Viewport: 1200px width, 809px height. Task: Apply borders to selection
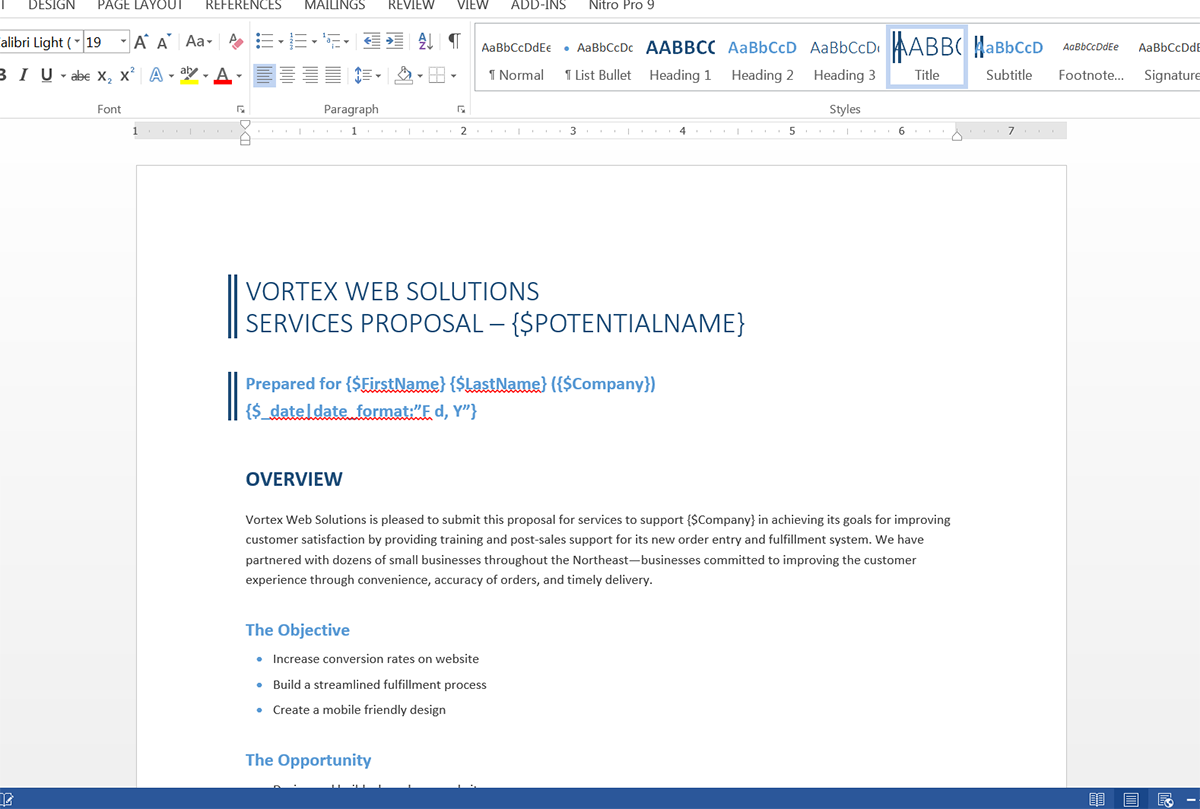(437, 75)
